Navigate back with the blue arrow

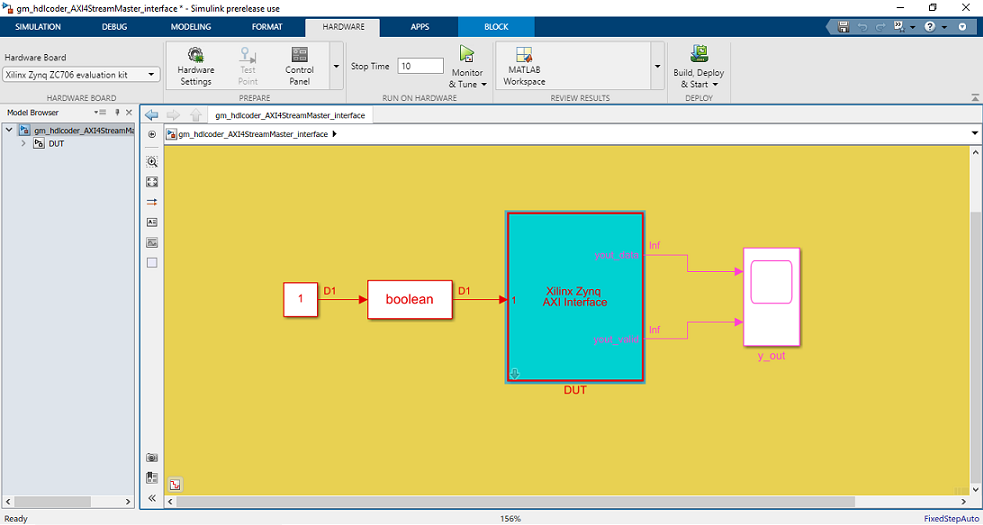(151, 115)
